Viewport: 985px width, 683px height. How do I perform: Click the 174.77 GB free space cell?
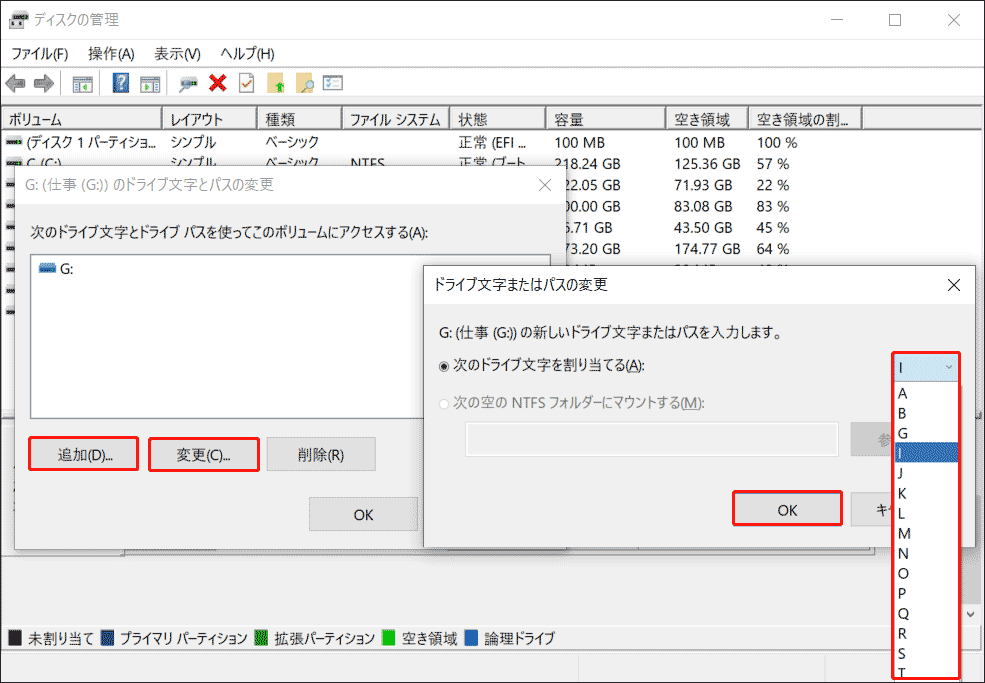click(x=707, y=249)
